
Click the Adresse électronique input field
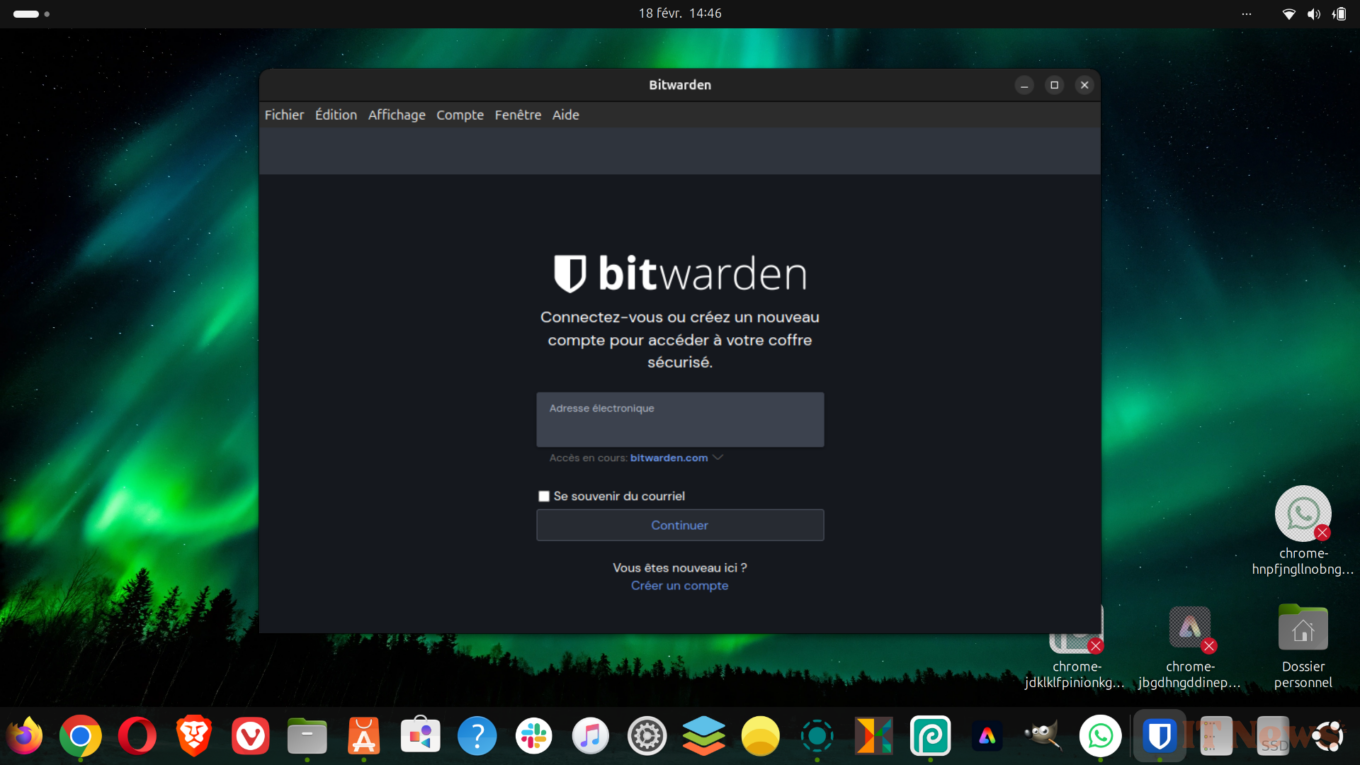[x=680, y=420]
